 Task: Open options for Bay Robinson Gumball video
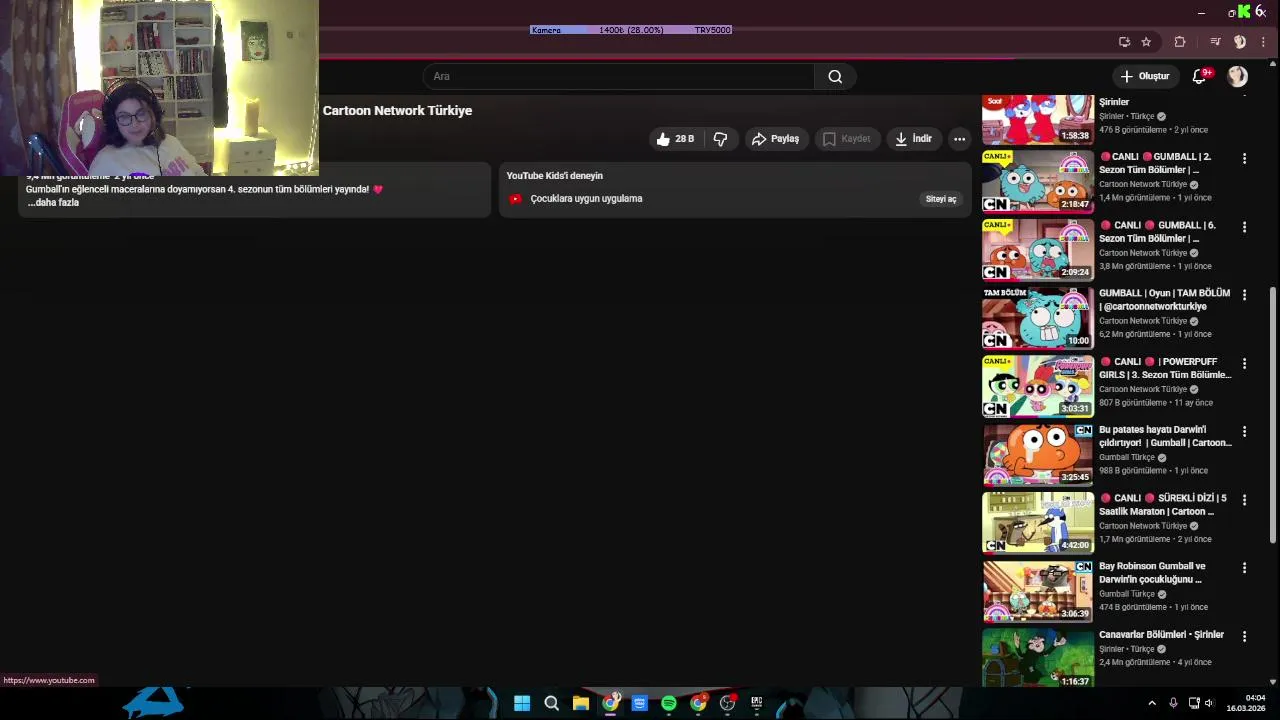coord(1244,568)
